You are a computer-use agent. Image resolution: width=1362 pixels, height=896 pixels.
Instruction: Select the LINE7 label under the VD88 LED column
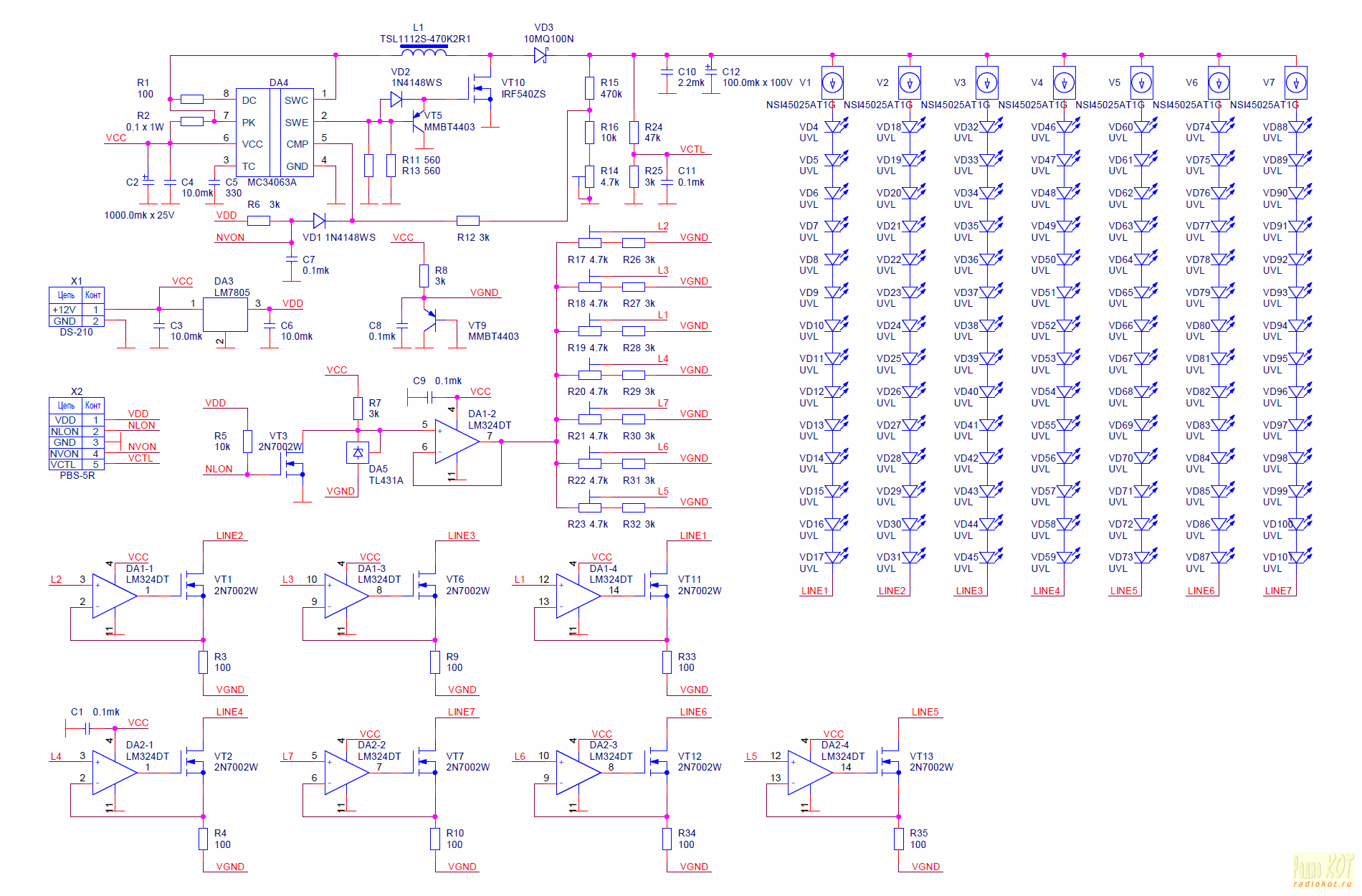(x=1278, y=591)
